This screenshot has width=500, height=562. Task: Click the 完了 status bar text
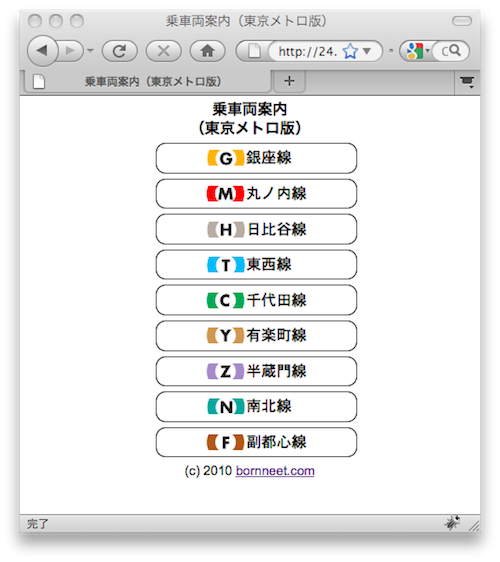[x=37, y=524]
